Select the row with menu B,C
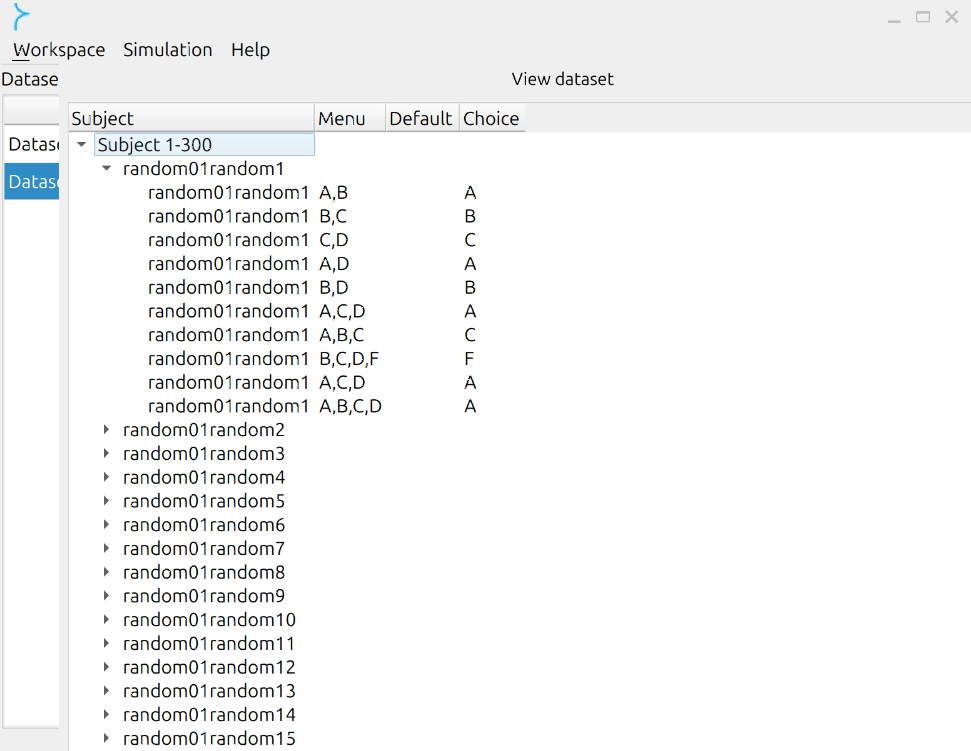The width and height of the screenshot is (971, 751). pyautogui.click(x=334, y=216)
